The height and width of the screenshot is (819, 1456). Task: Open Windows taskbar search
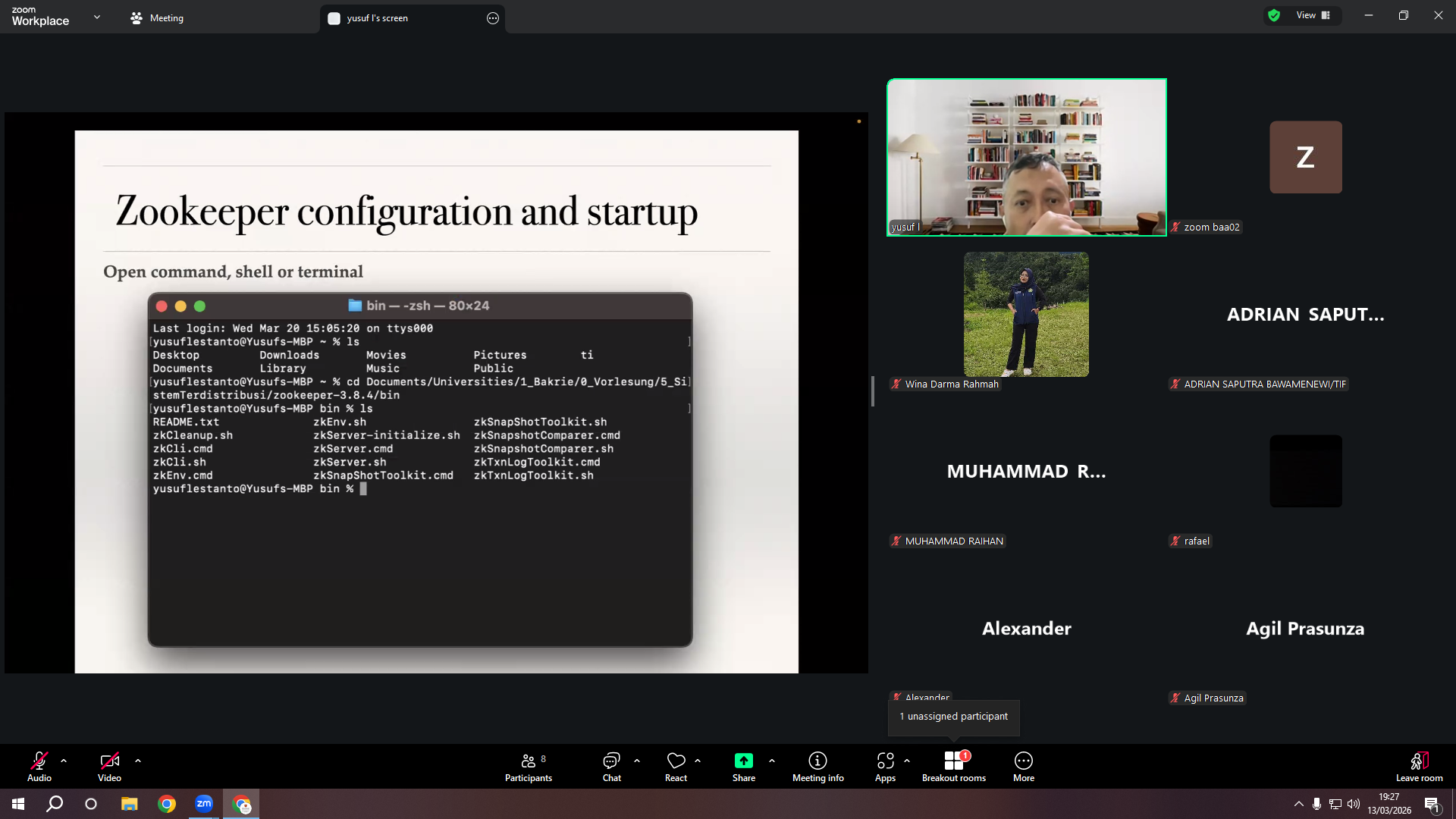(55, 804)
